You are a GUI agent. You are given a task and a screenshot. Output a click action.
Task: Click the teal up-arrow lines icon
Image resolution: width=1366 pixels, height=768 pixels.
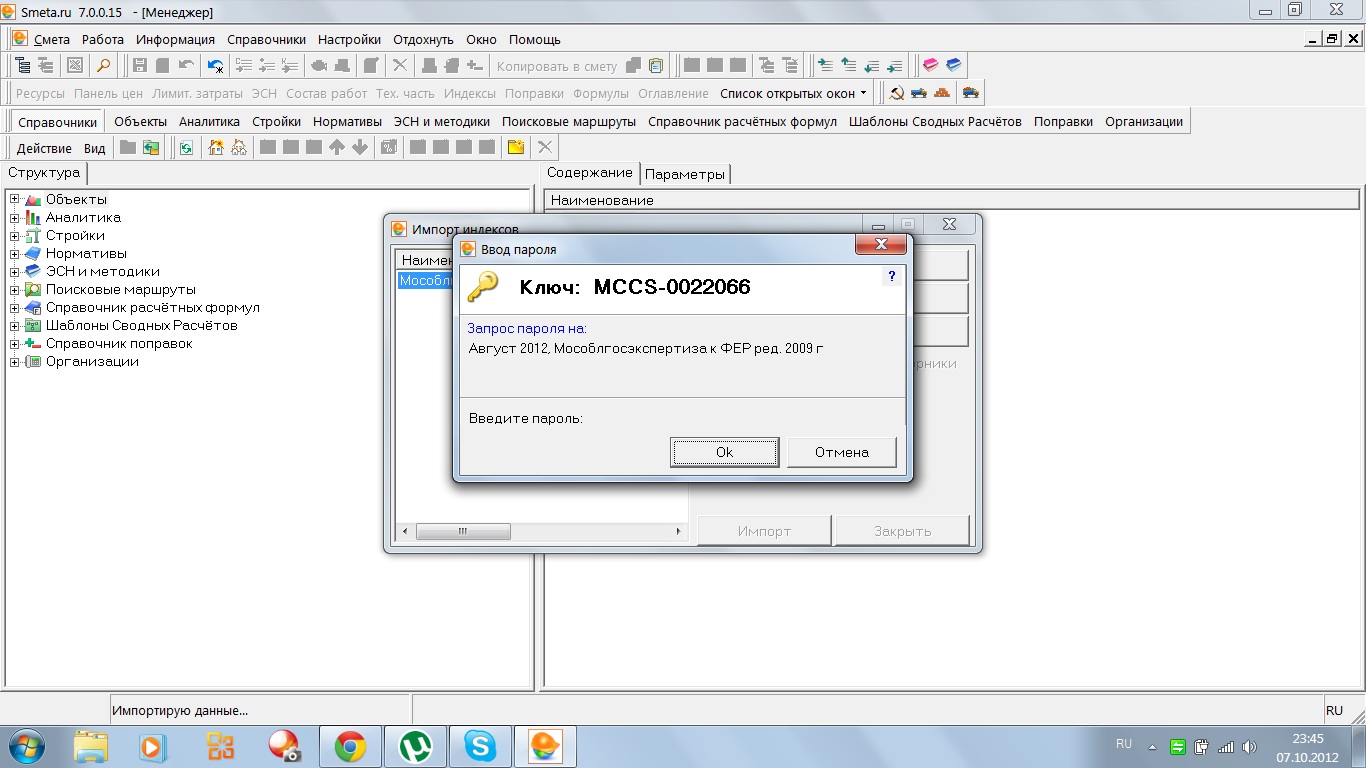point(848,66)
